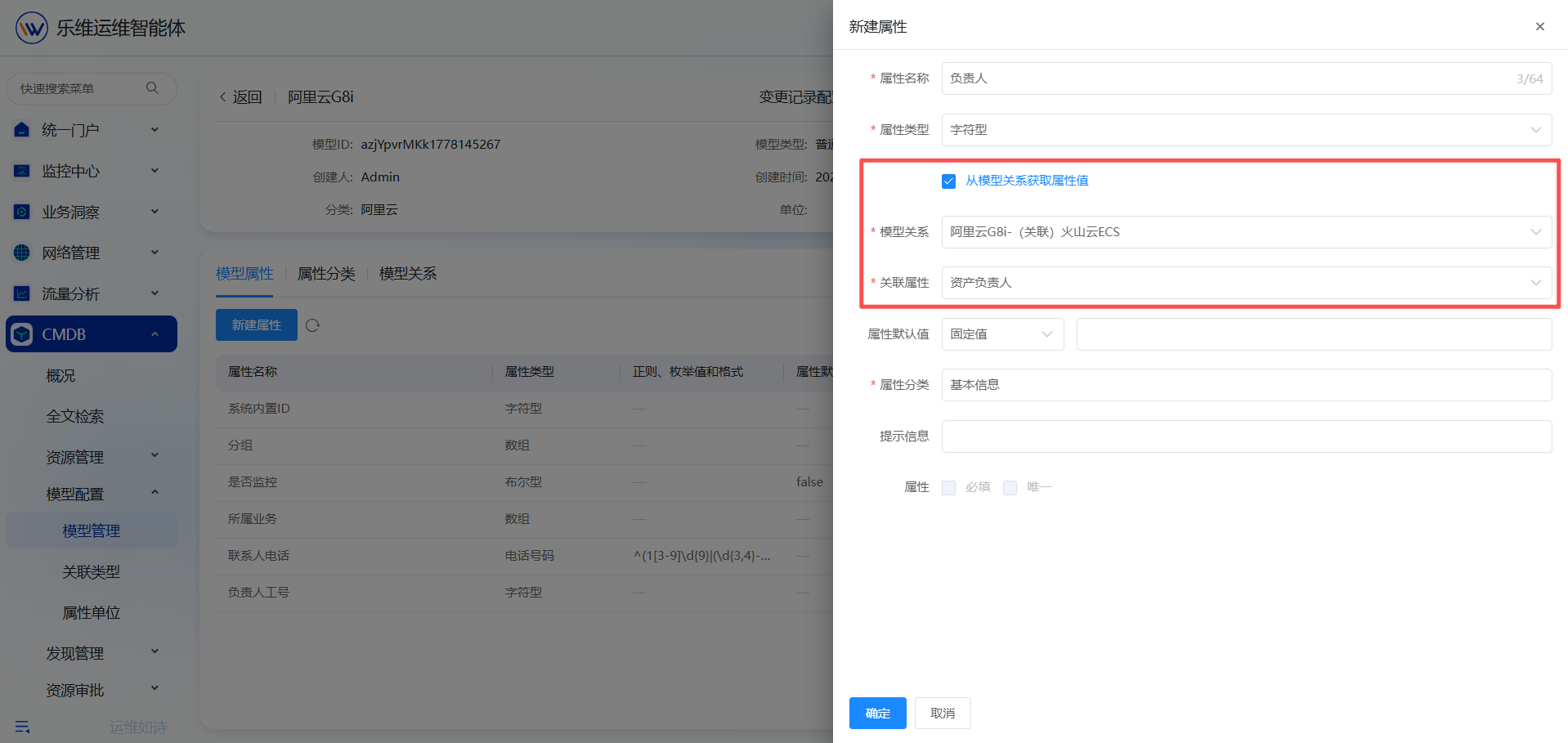Viewport: 1568px width, 743px height.
Task: Collapse sidebar with the bottom menu icon
Action: coord(22,727)
